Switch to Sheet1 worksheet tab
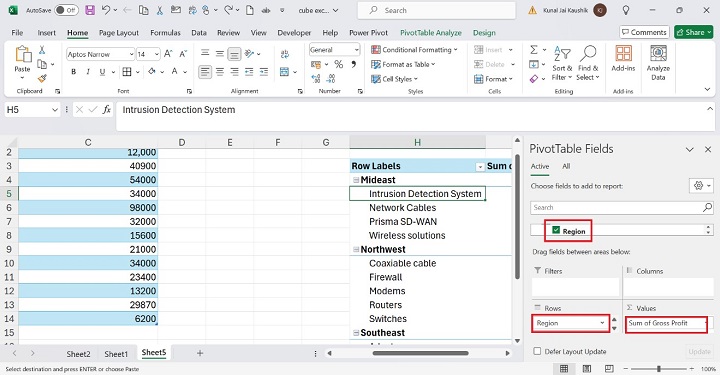The image size is (720, 375). [x=116, y=354]
